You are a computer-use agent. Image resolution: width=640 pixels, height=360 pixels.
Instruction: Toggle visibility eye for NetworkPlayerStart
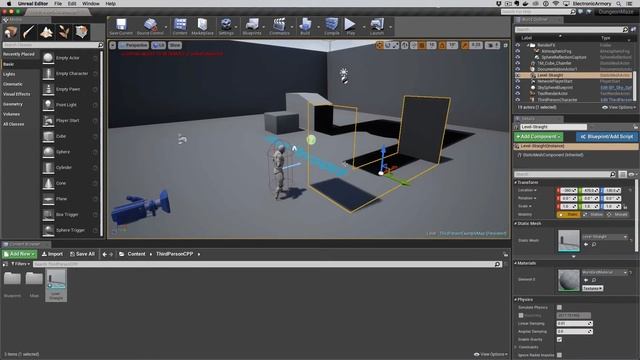point(518,82)
